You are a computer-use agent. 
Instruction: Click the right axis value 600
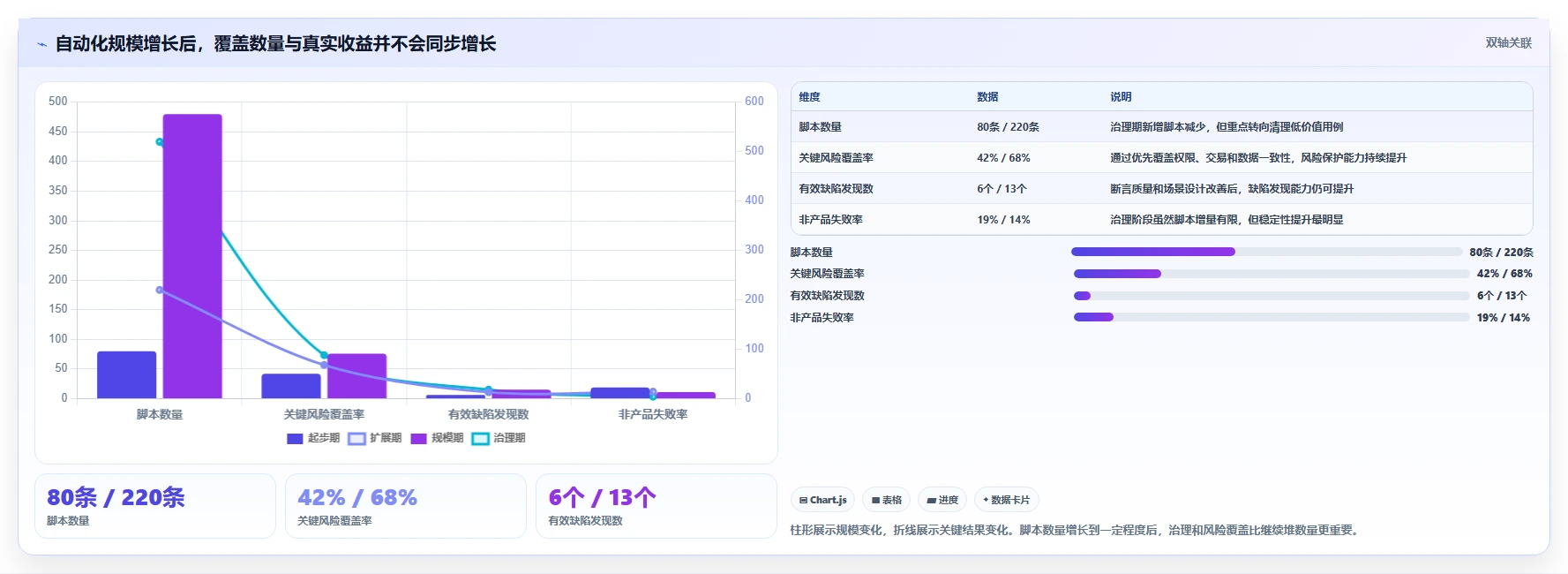(754, 102)
